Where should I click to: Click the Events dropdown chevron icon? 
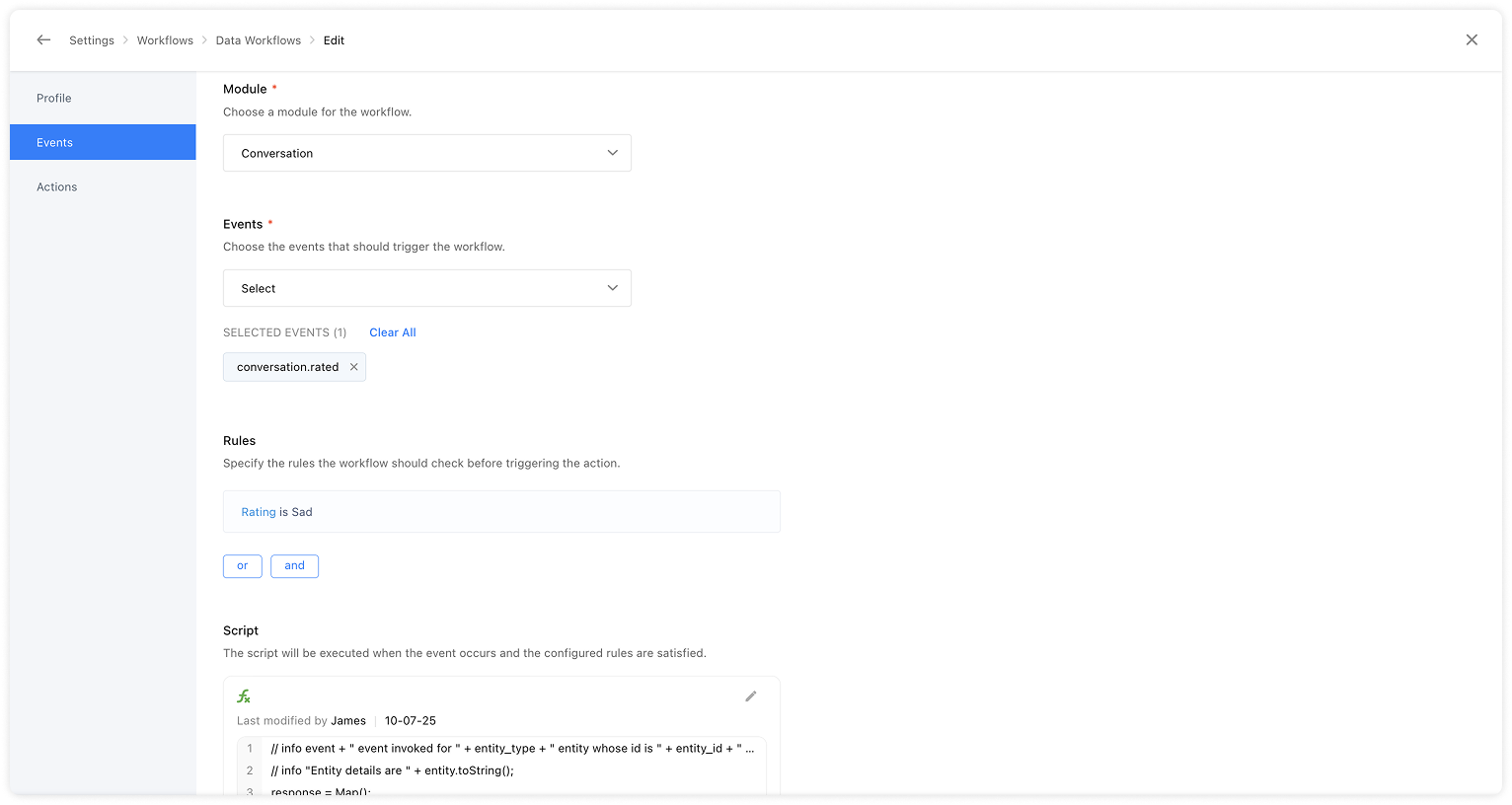click(x=614, y=287)
